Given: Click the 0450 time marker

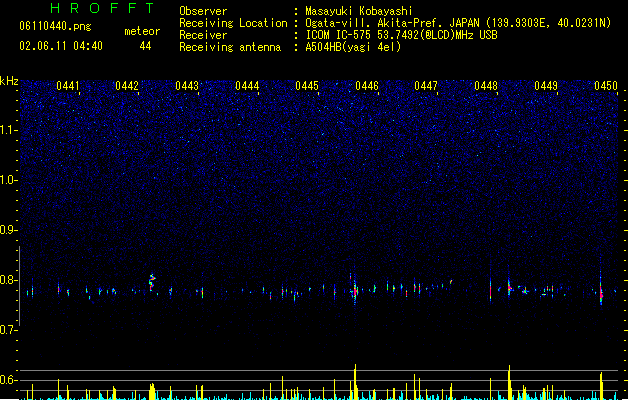Looking at the screenshot, I should coord(606,86).
